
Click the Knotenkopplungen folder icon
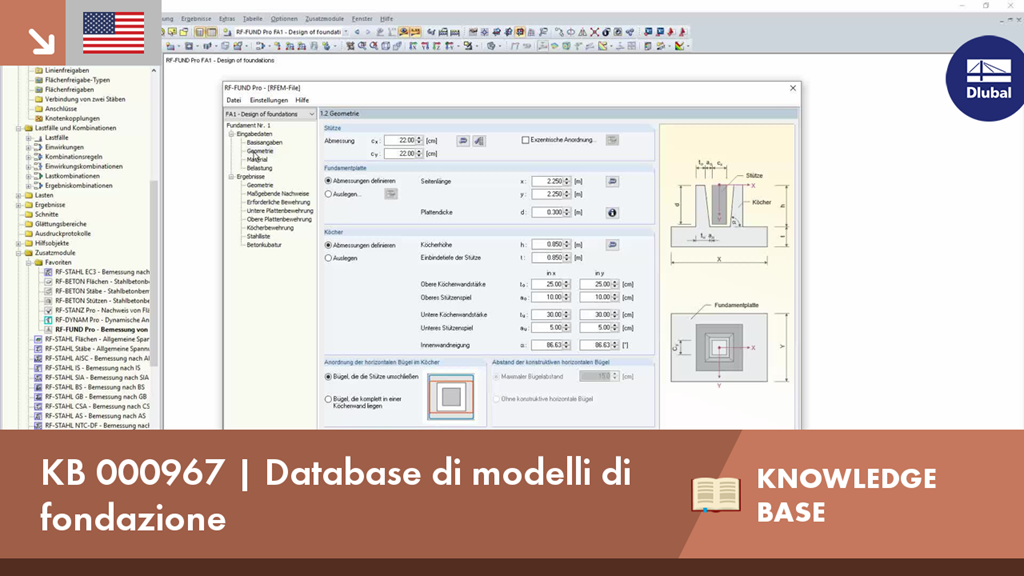click(x=39, y=118)
